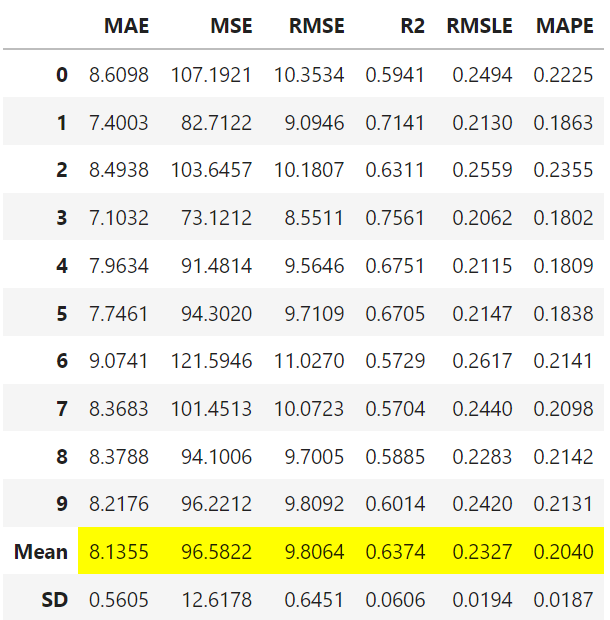Click highlighted mean MAPE 0.2040
The height and width of the screenshot is (620, 610).
563,552
